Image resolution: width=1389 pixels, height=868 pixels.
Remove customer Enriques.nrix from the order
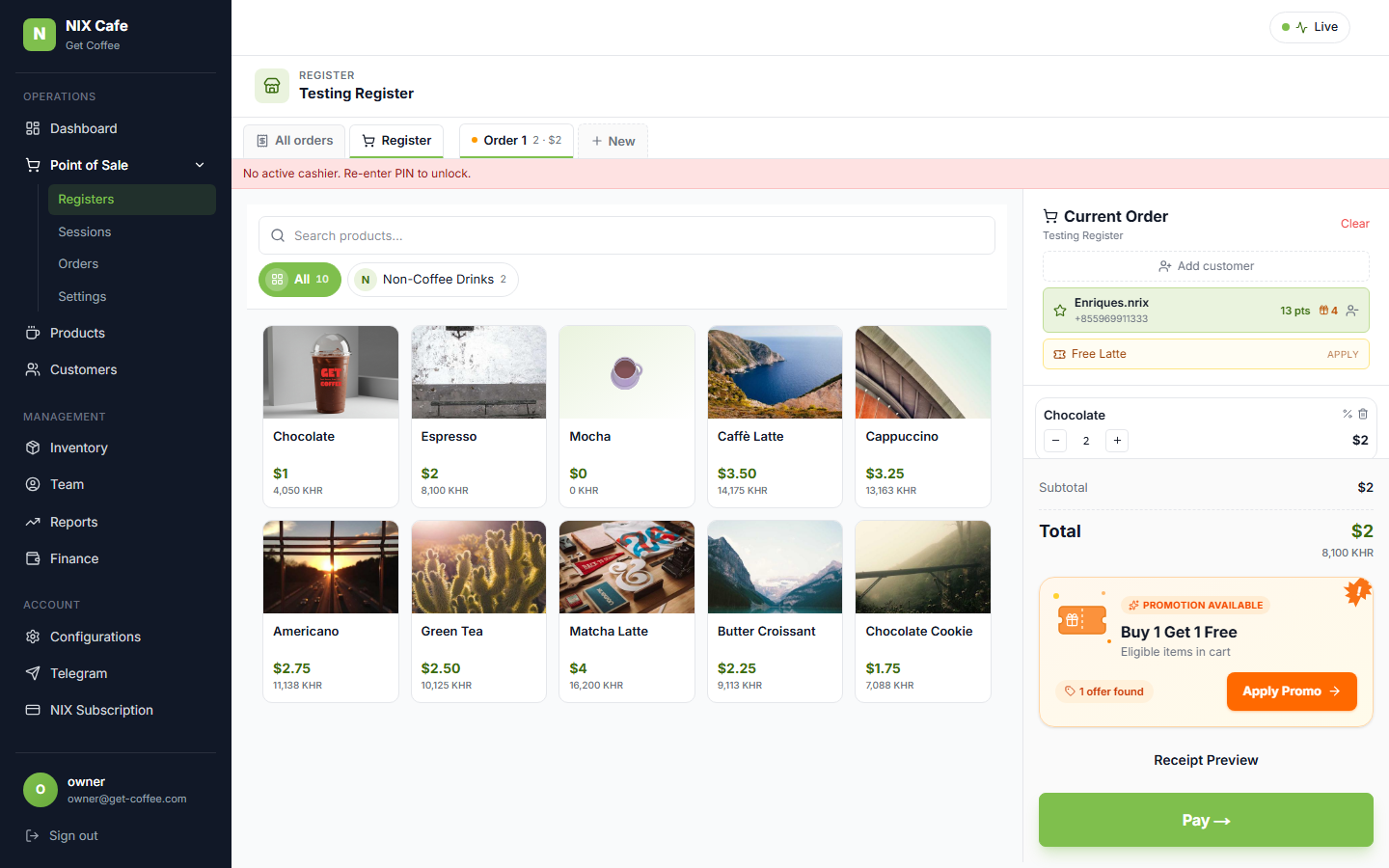coord(1352,311)
